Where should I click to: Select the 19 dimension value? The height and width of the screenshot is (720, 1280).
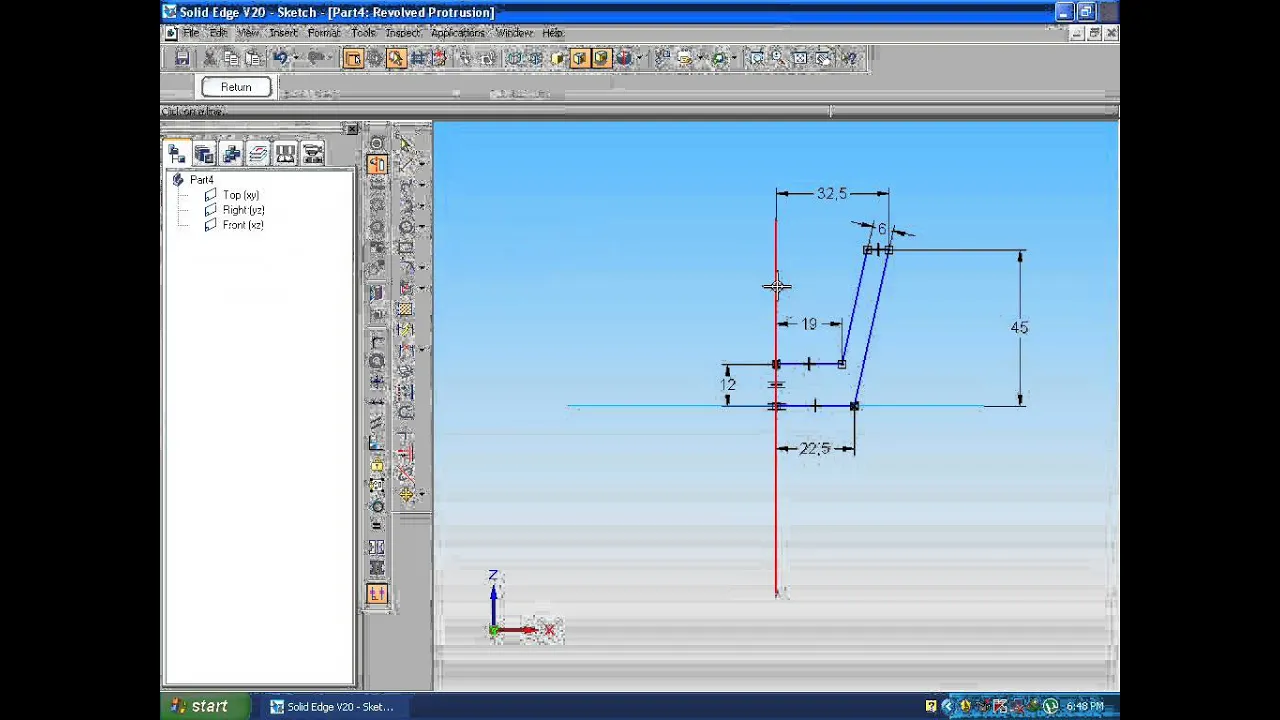809,323
